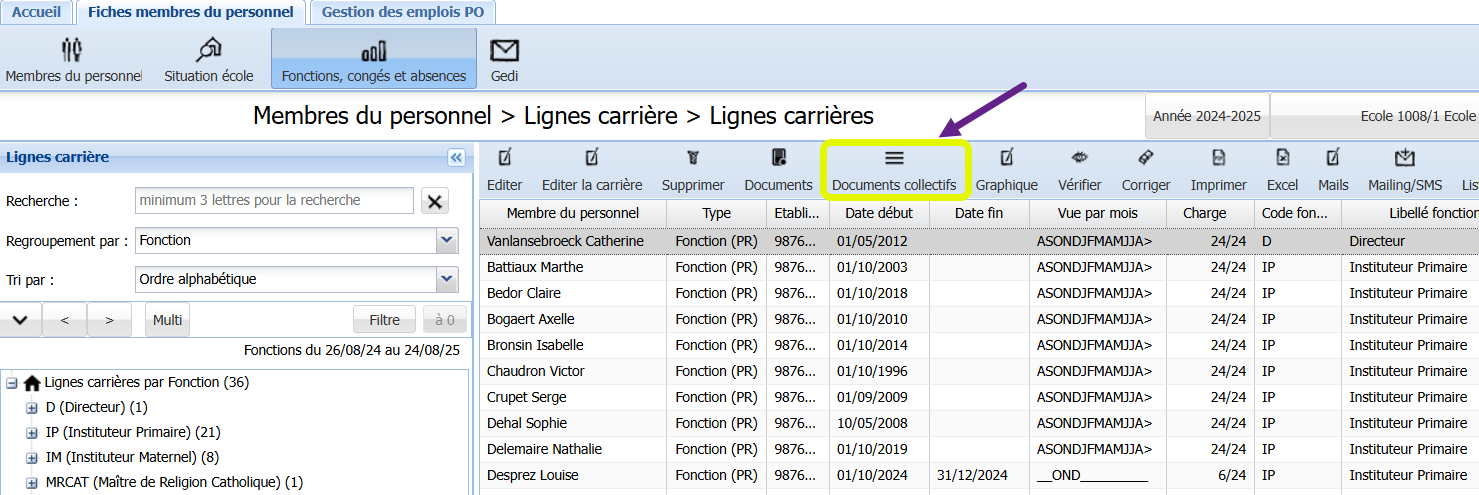Click the Vérifier eye icon
The width and height of the screenshot is (1479, 495).
(1079, 158)
